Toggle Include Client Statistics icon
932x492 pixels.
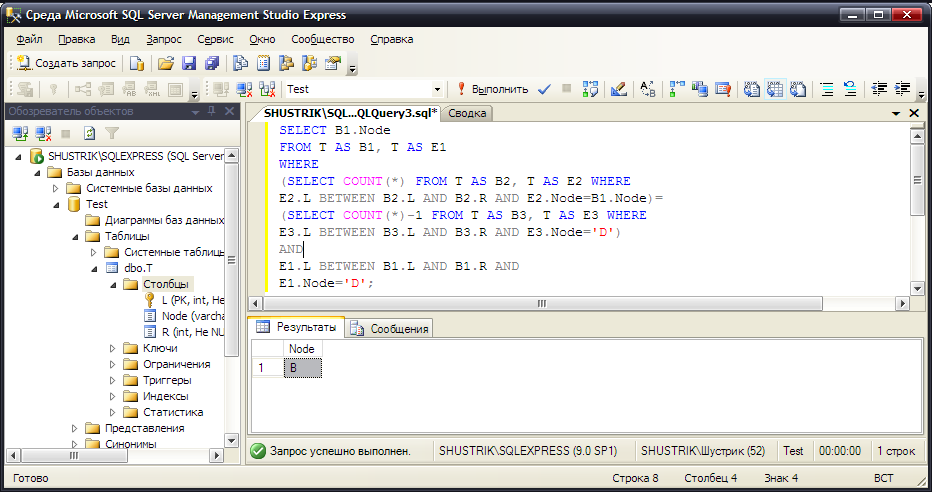[x=700, y=89]
